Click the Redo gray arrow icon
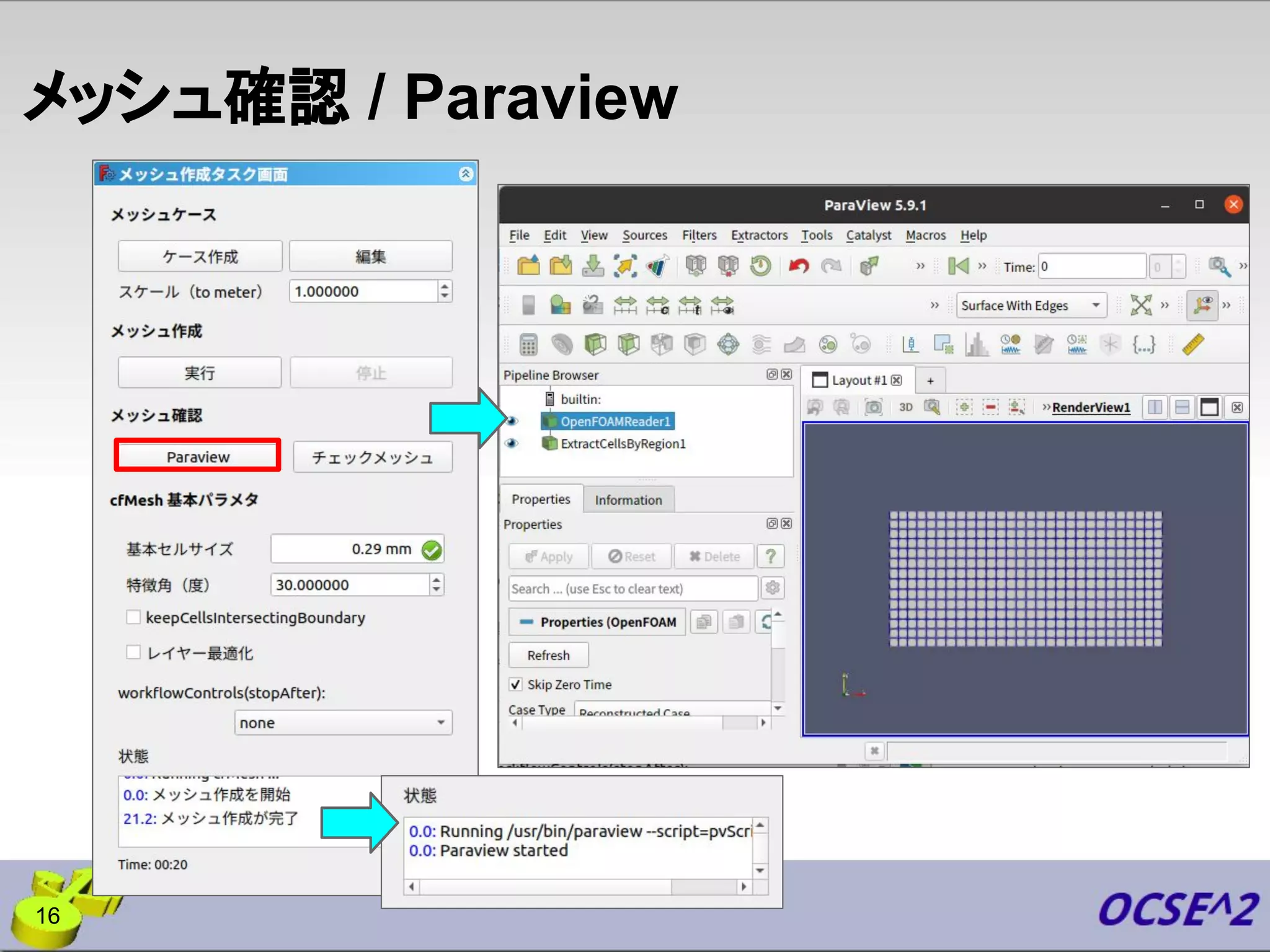Image resolution: width=1270 pixels, height=952 pixels. 831,266
